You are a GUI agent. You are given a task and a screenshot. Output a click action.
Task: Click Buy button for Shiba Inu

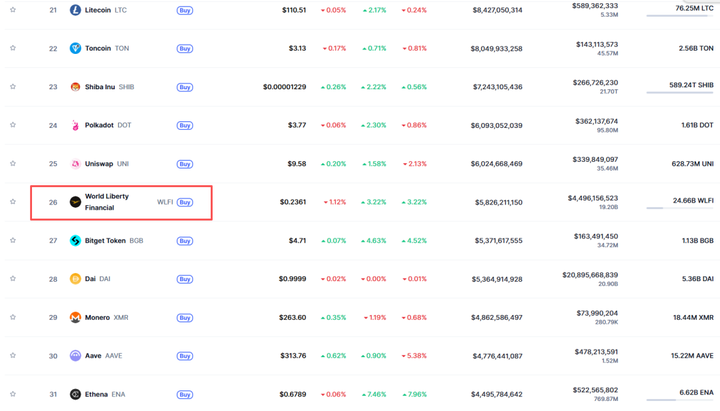pos(185,87)
